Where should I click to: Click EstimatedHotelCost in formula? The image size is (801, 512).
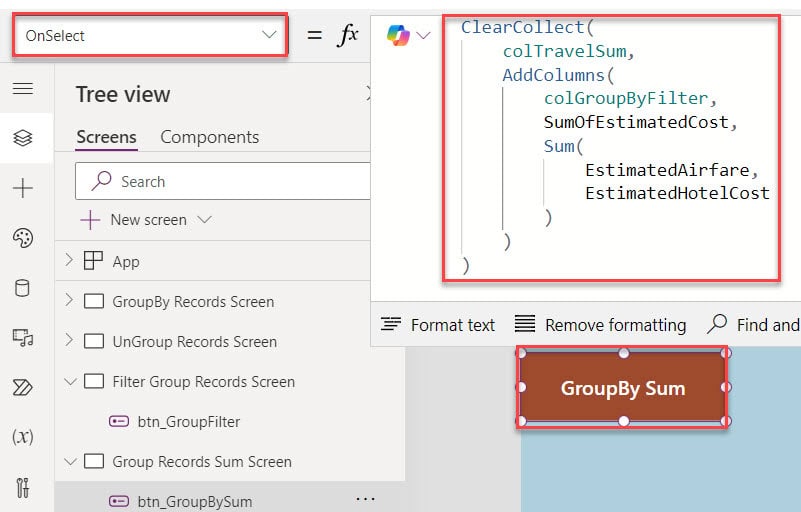[677, 193]
